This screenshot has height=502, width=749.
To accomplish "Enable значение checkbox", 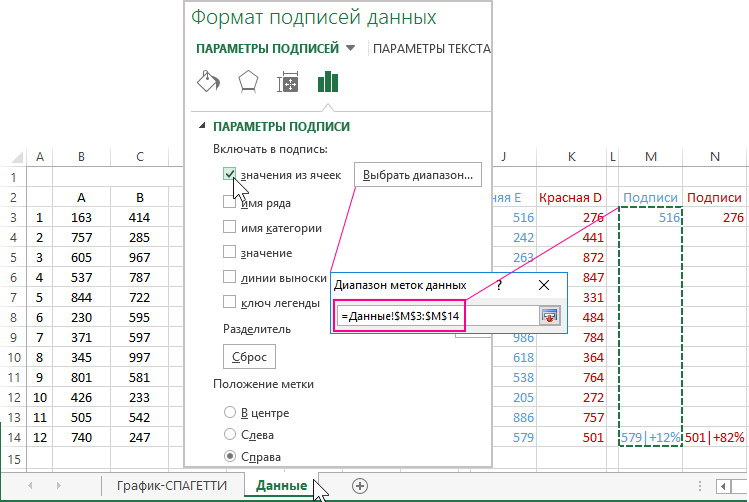I will (x=229, y=251).
